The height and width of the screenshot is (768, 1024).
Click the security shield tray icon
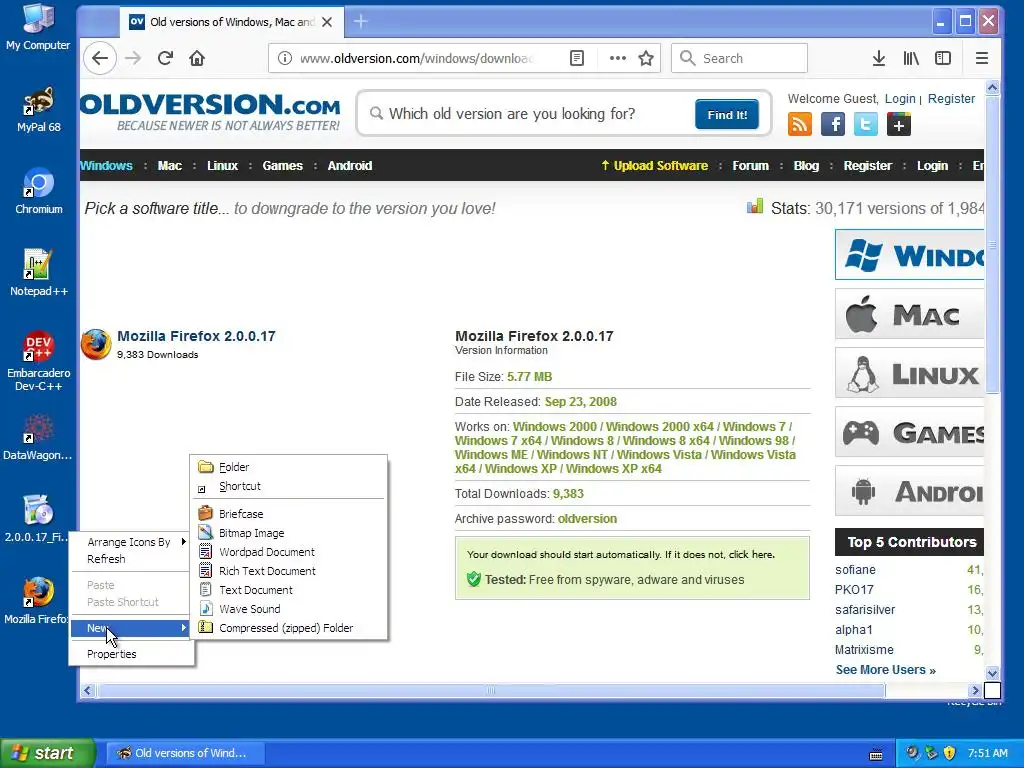pyautogui.click(x=950, y=753)
